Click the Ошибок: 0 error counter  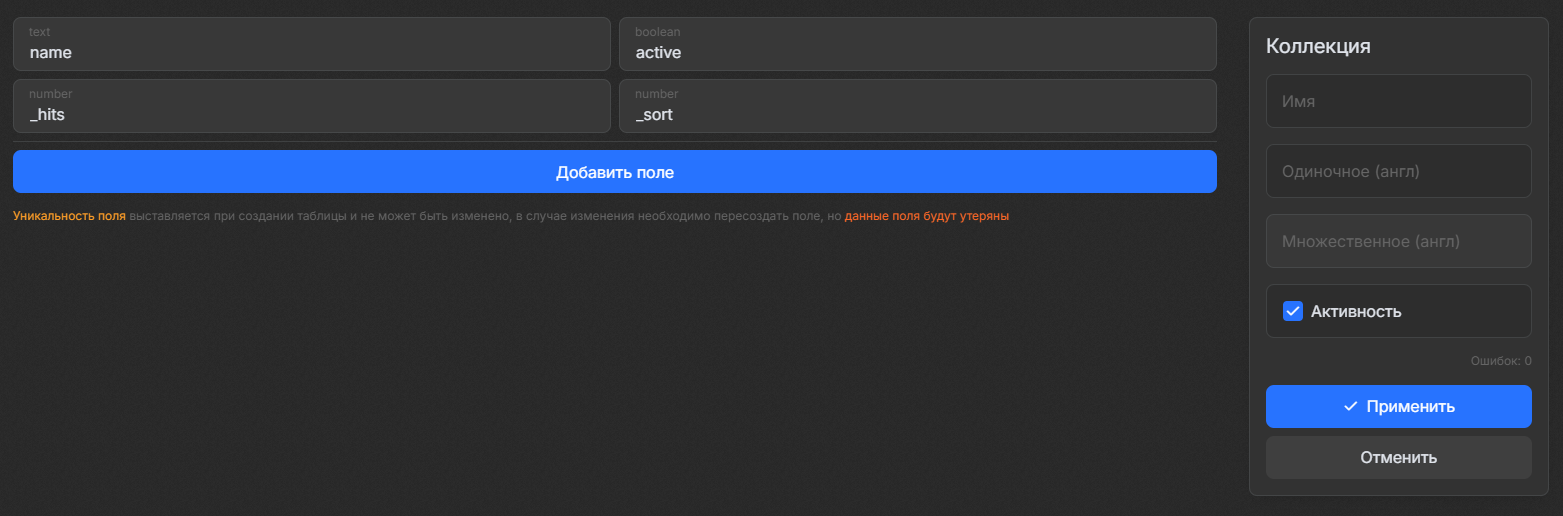tap(1500, 361)
